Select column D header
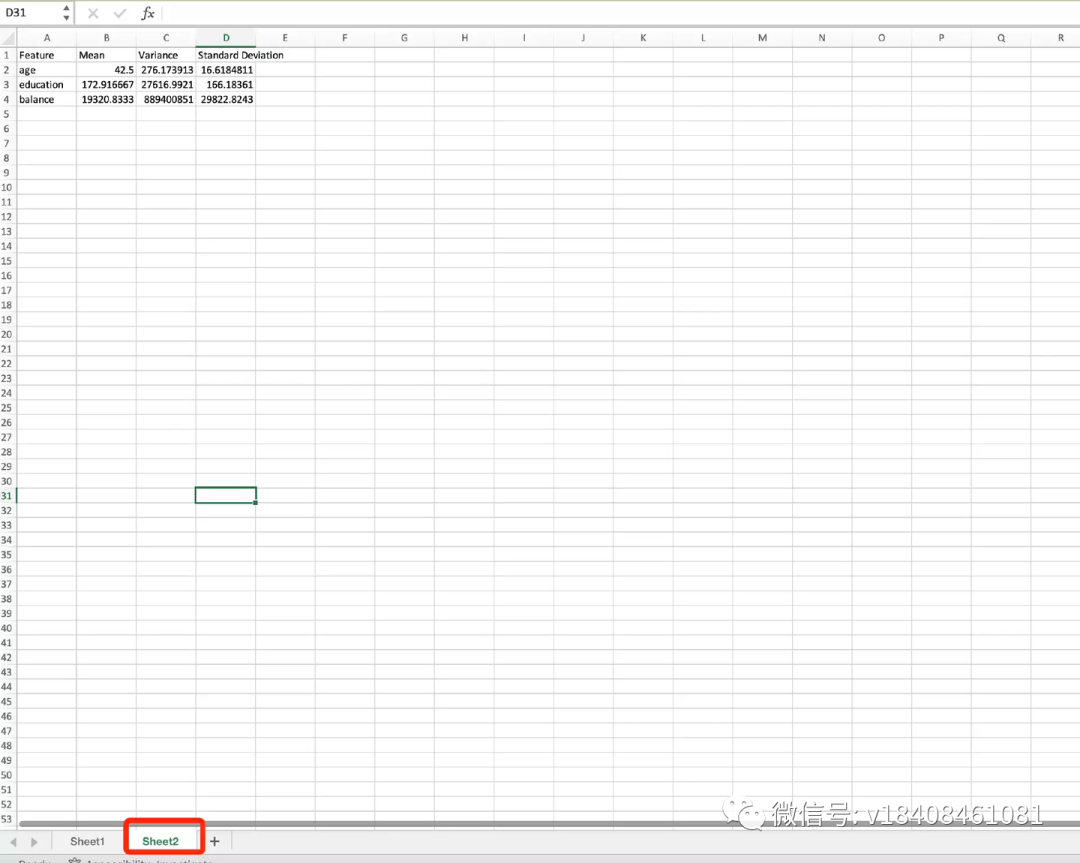Viewport: 1080px width, 863px height. pyautogui.click(x=226, y=38)
